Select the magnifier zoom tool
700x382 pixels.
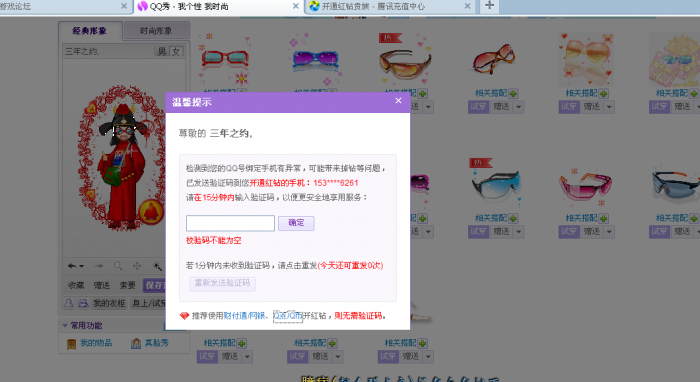(x=118, y=266)
